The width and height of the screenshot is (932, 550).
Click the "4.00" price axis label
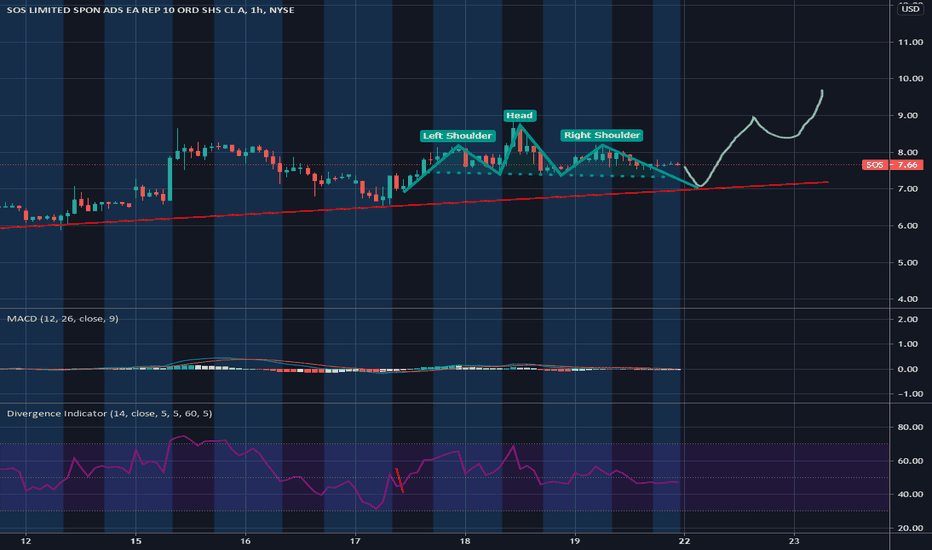coord(910,299)
